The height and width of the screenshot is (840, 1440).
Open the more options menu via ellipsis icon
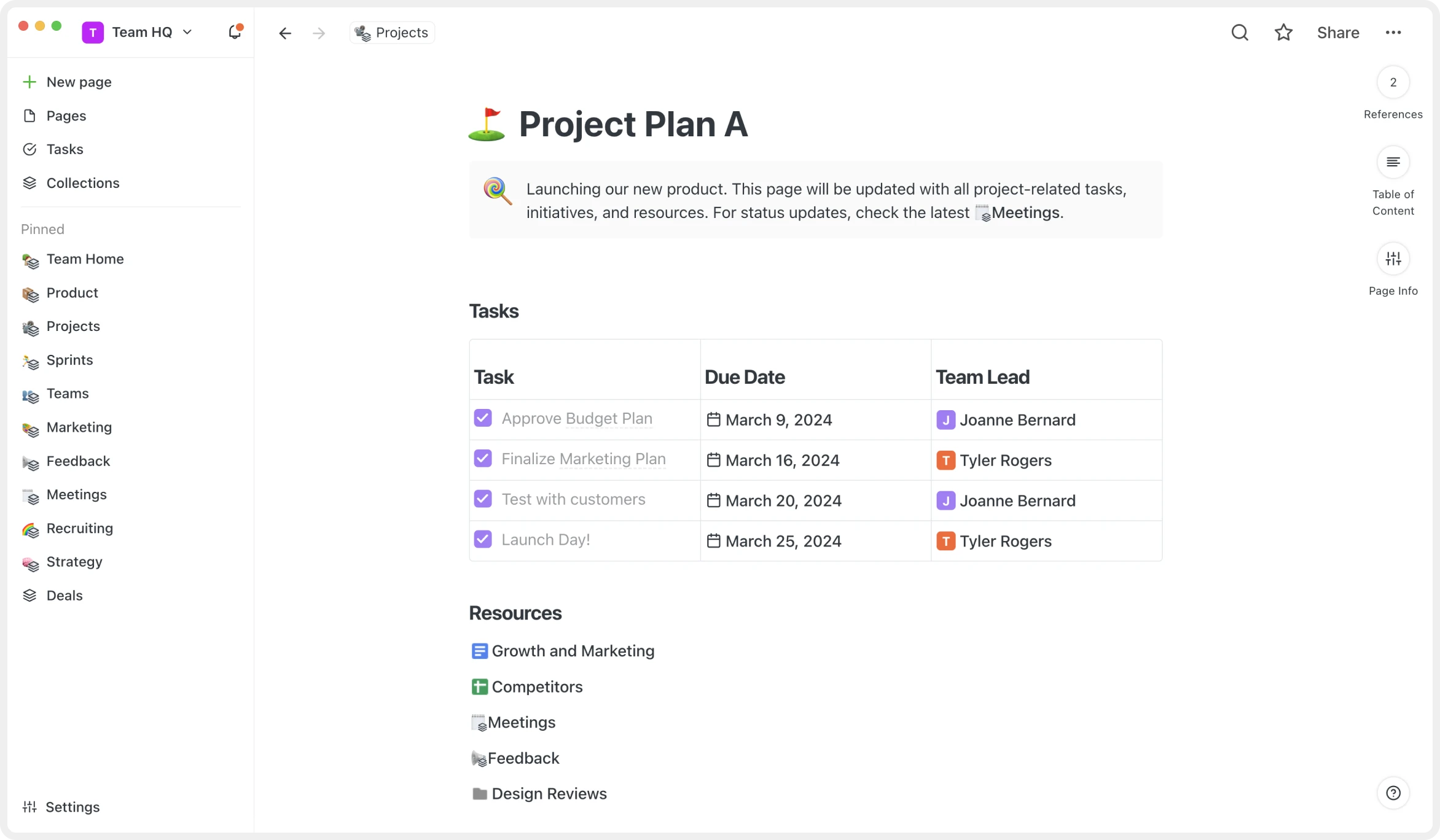[x=1394, y=32]
